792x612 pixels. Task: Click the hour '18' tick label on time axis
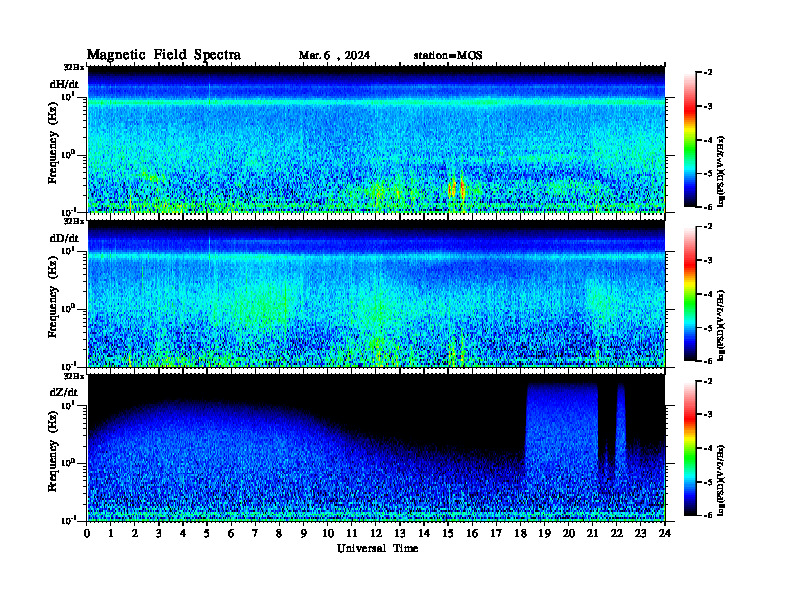[x=520, y=534]
